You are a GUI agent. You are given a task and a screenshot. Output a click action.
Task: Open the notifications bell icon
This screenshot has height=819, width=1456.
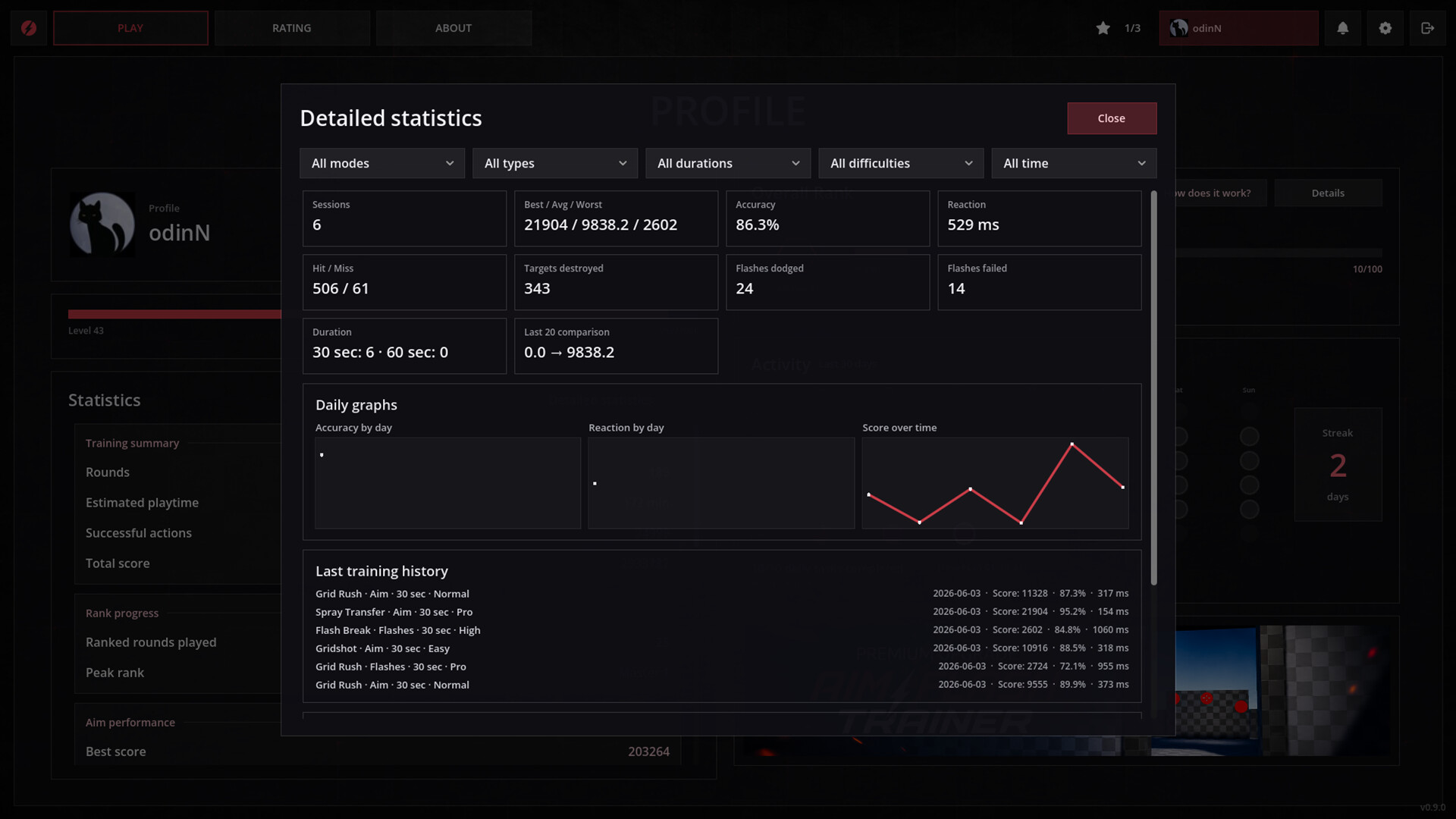1342,28
